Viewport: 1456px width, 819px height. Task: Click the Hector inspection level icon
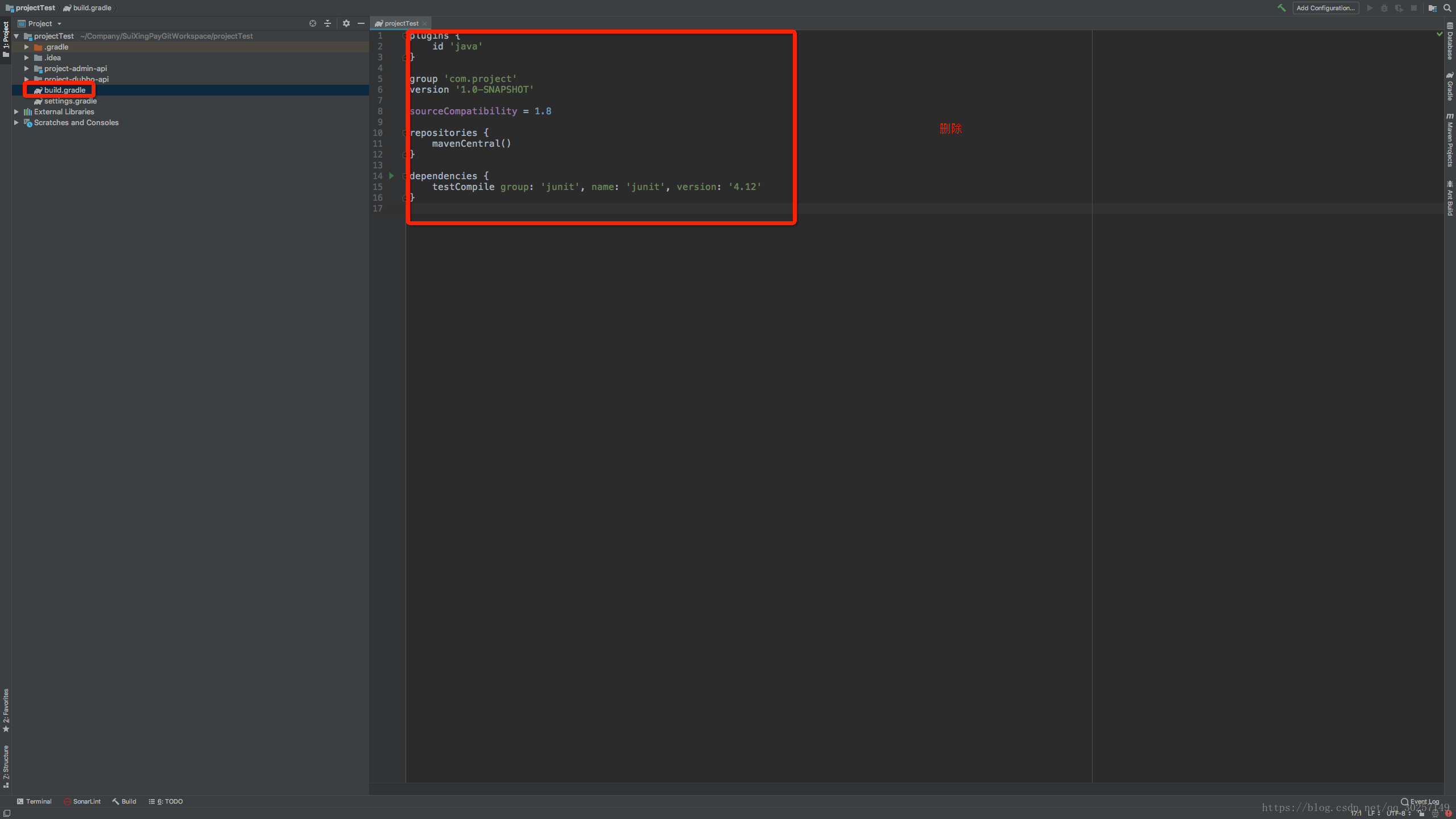(x=1434, y=813)
